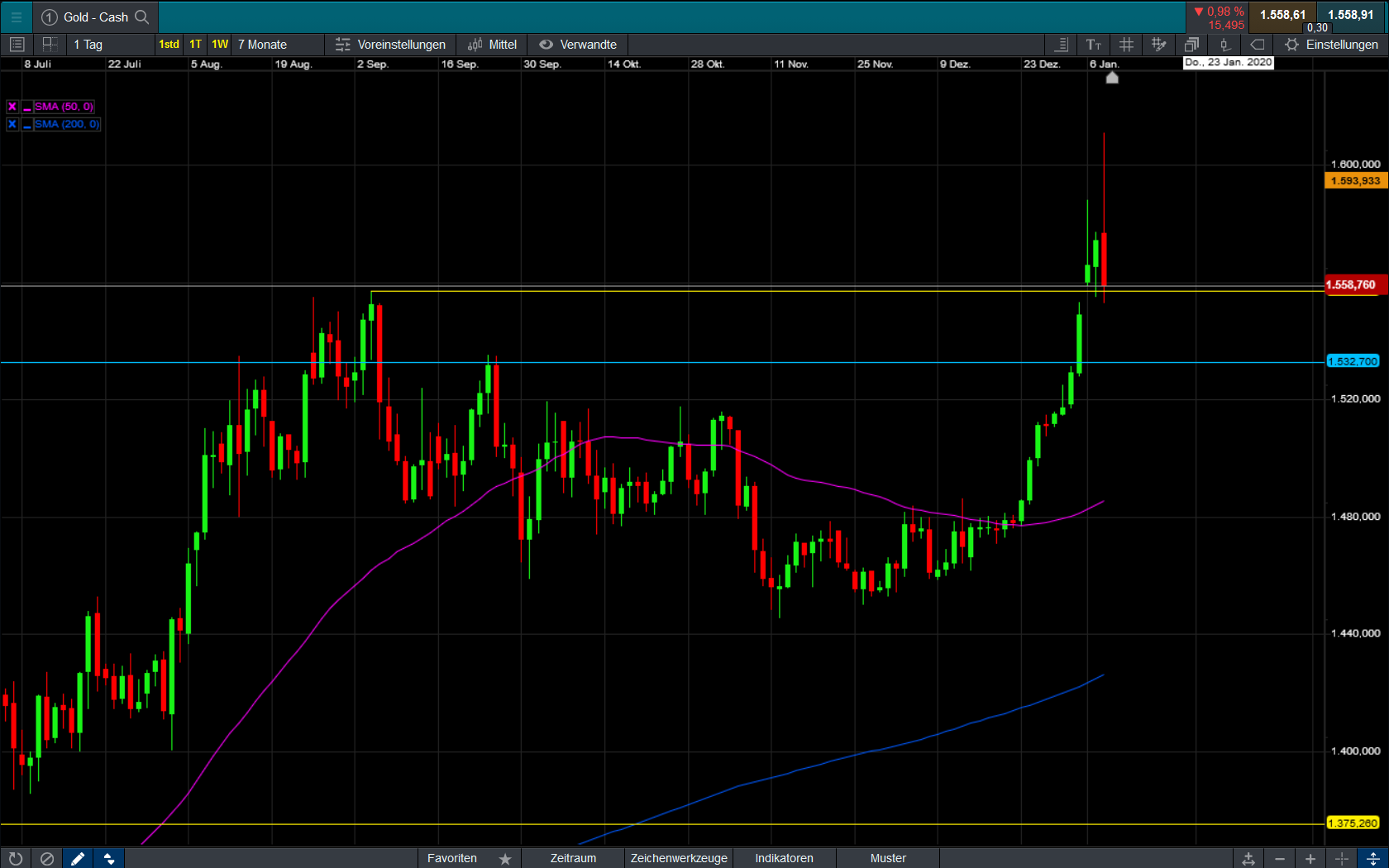
Task: Click the text annotation tool icon
Action: [x=1093, y=45]
